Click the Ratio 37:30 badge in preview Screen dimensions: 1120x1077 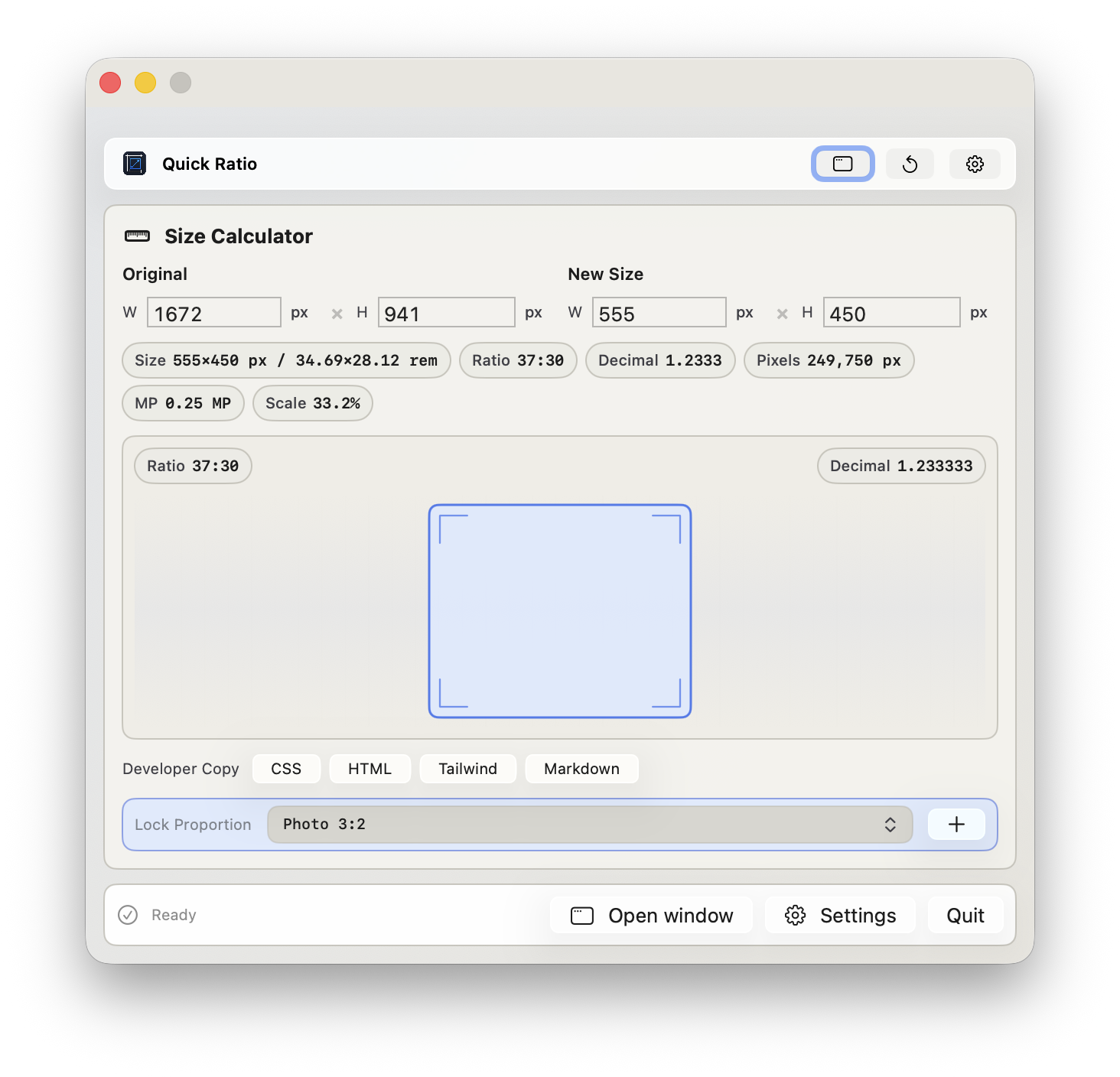coord(193,466)
